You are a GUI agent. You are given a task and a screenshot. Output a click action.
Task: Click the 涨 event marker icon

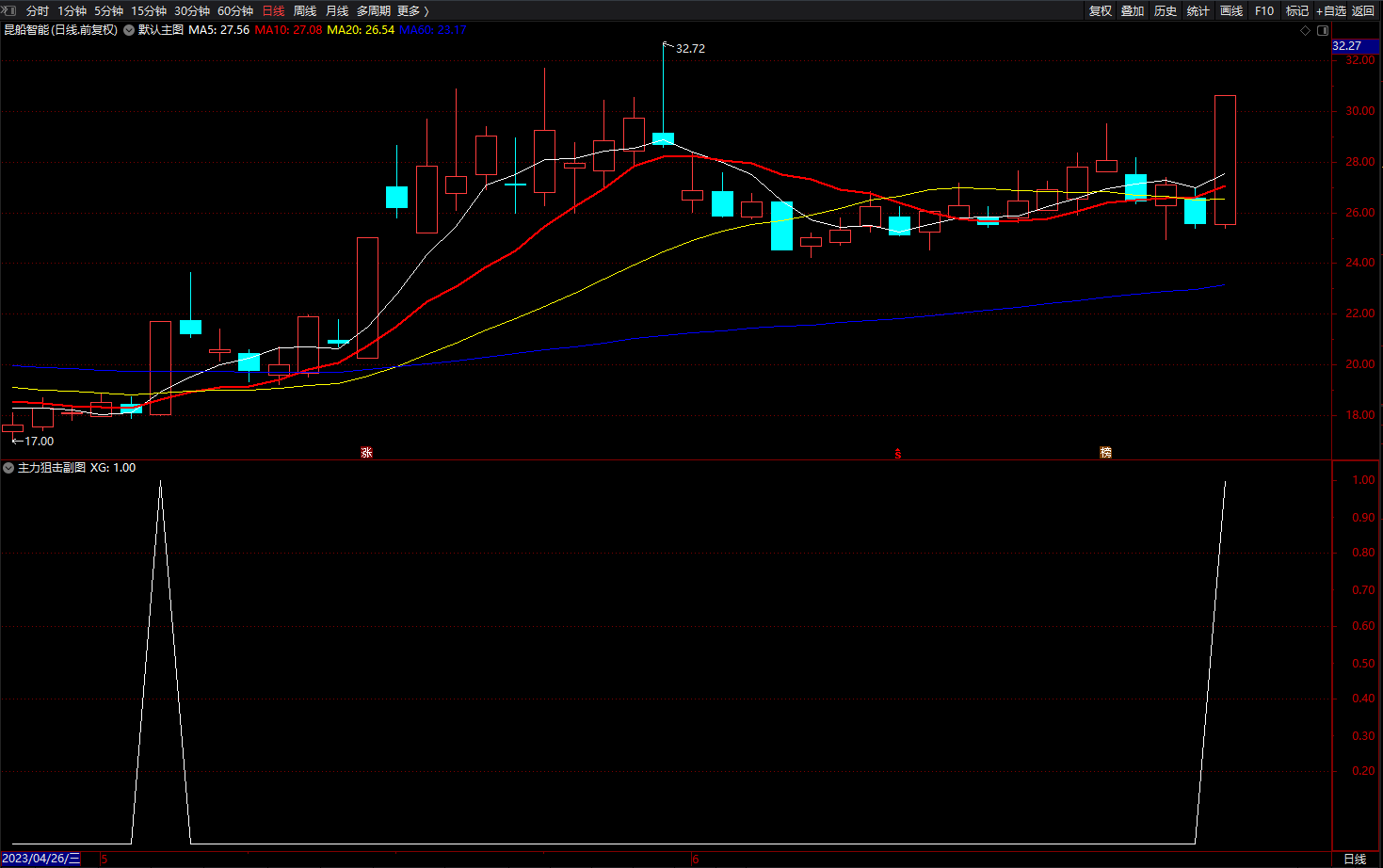[366, 453]
